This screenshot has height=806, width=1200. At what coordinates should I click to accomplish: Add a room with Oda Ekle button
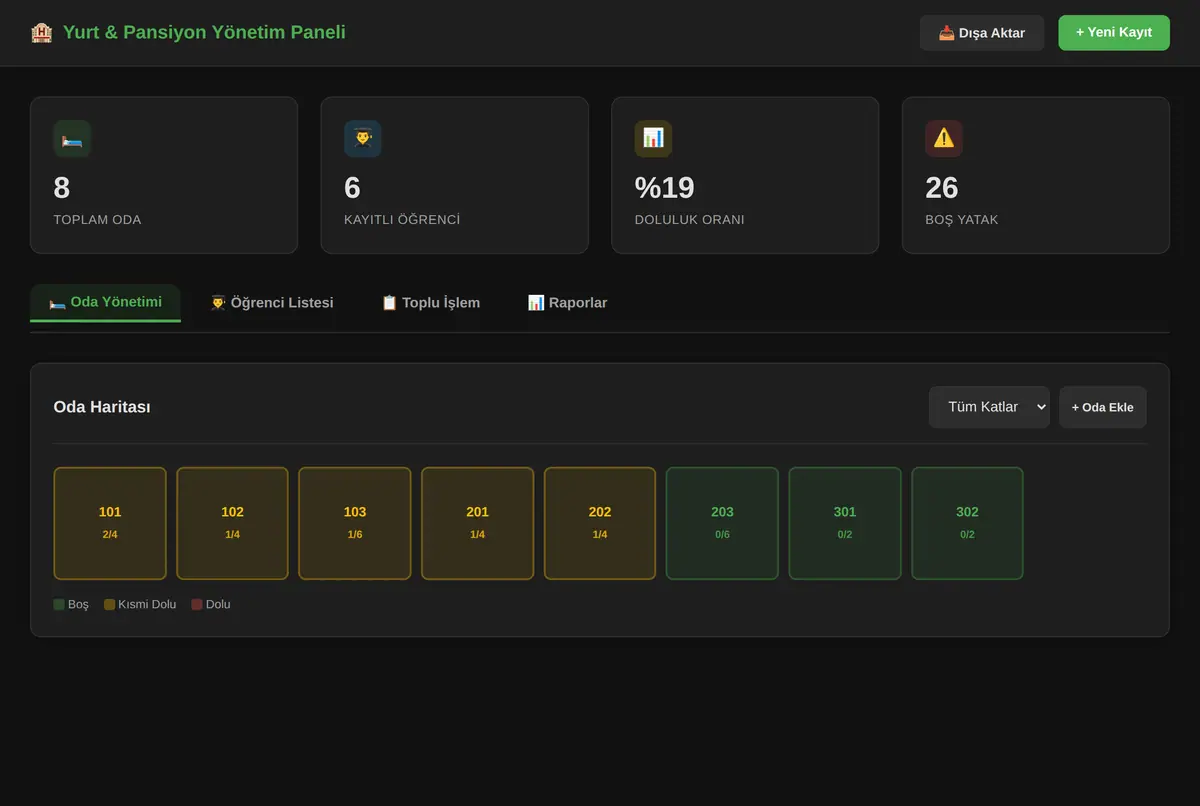coord(1103,407)
